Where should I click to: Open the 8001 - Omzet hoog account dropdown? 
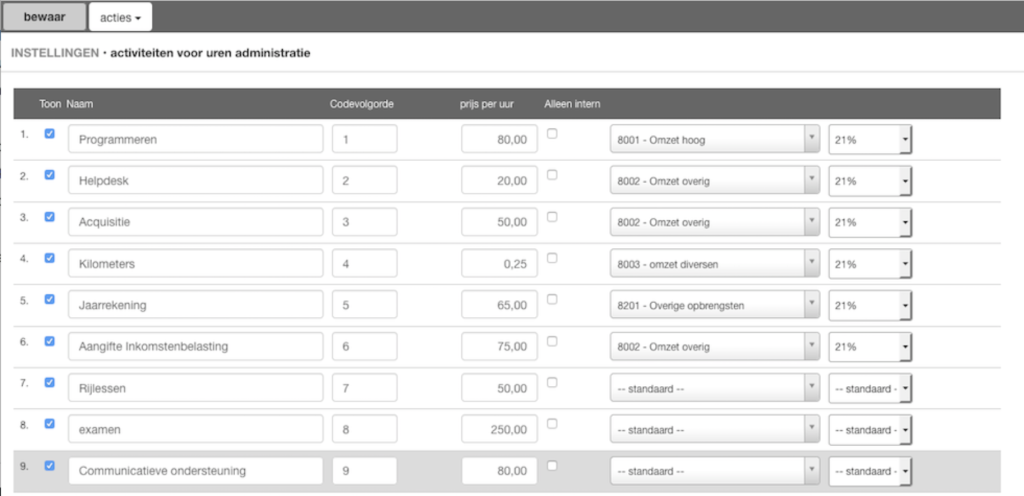715,140
